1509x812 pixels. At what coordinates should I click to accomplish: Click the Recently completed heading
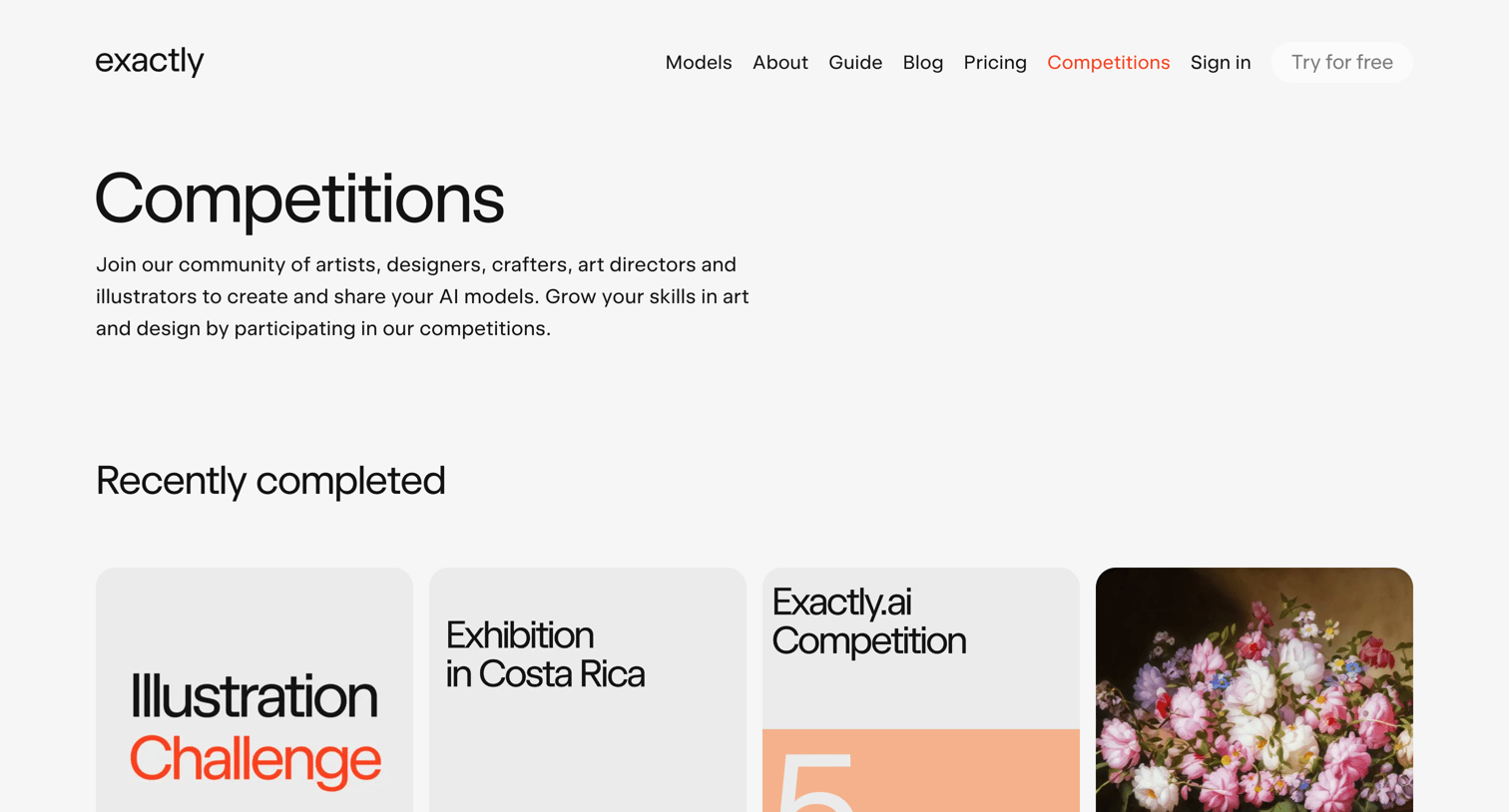pyautogui.click(x=270, y=481)
